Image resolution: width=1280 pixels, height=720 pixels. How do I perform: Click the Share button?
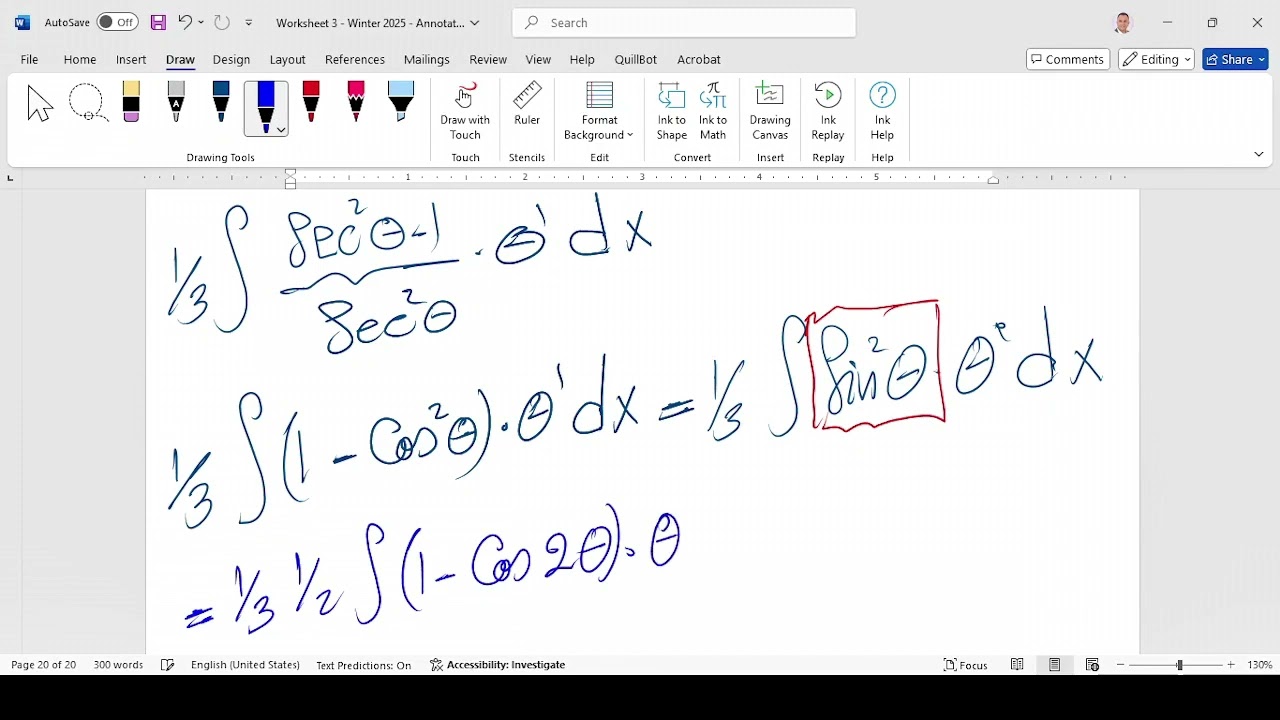tap(1235, 59)
